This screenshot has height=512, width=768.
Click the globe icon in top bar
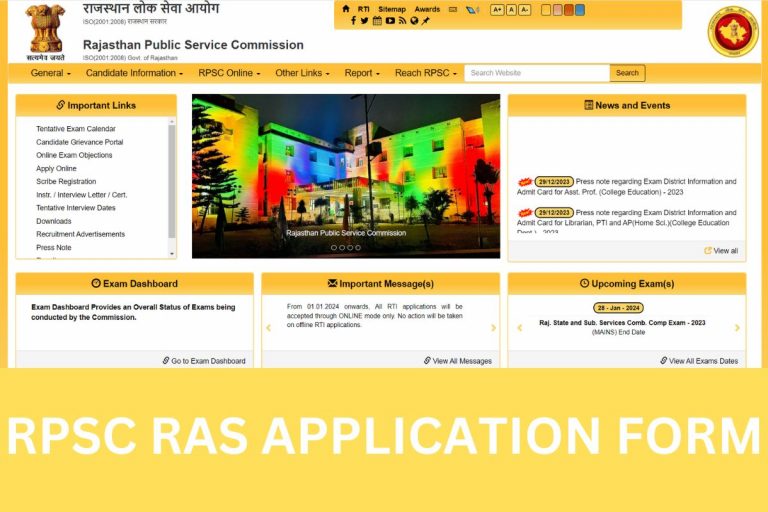414,21
